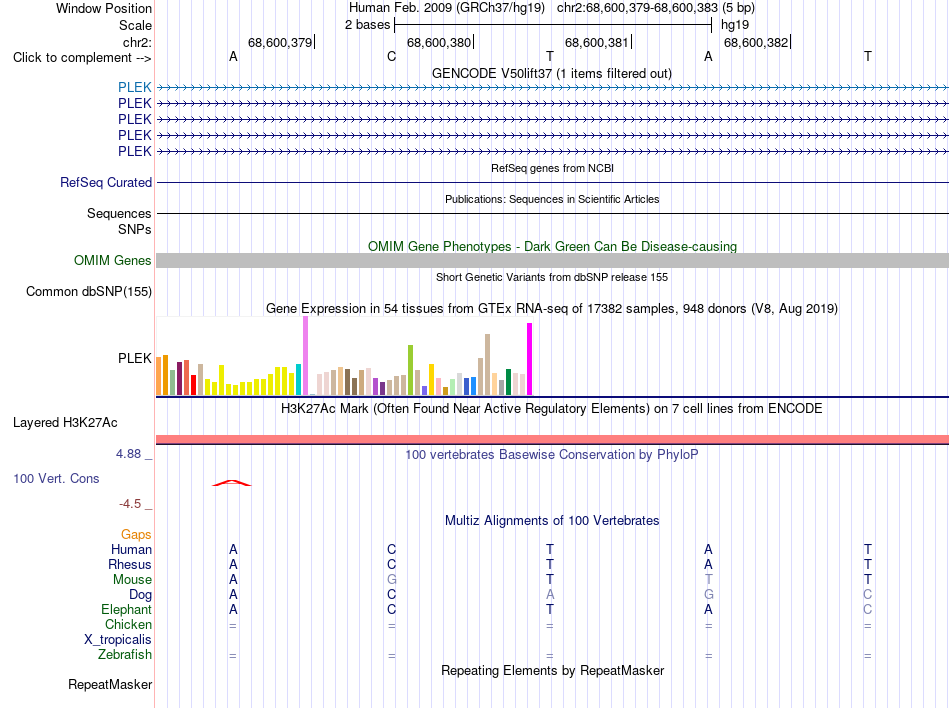The height and width of the screenshot is (708, 950).
Task: Click the GTEx Gene Expression track title
Action: point(552,309)
